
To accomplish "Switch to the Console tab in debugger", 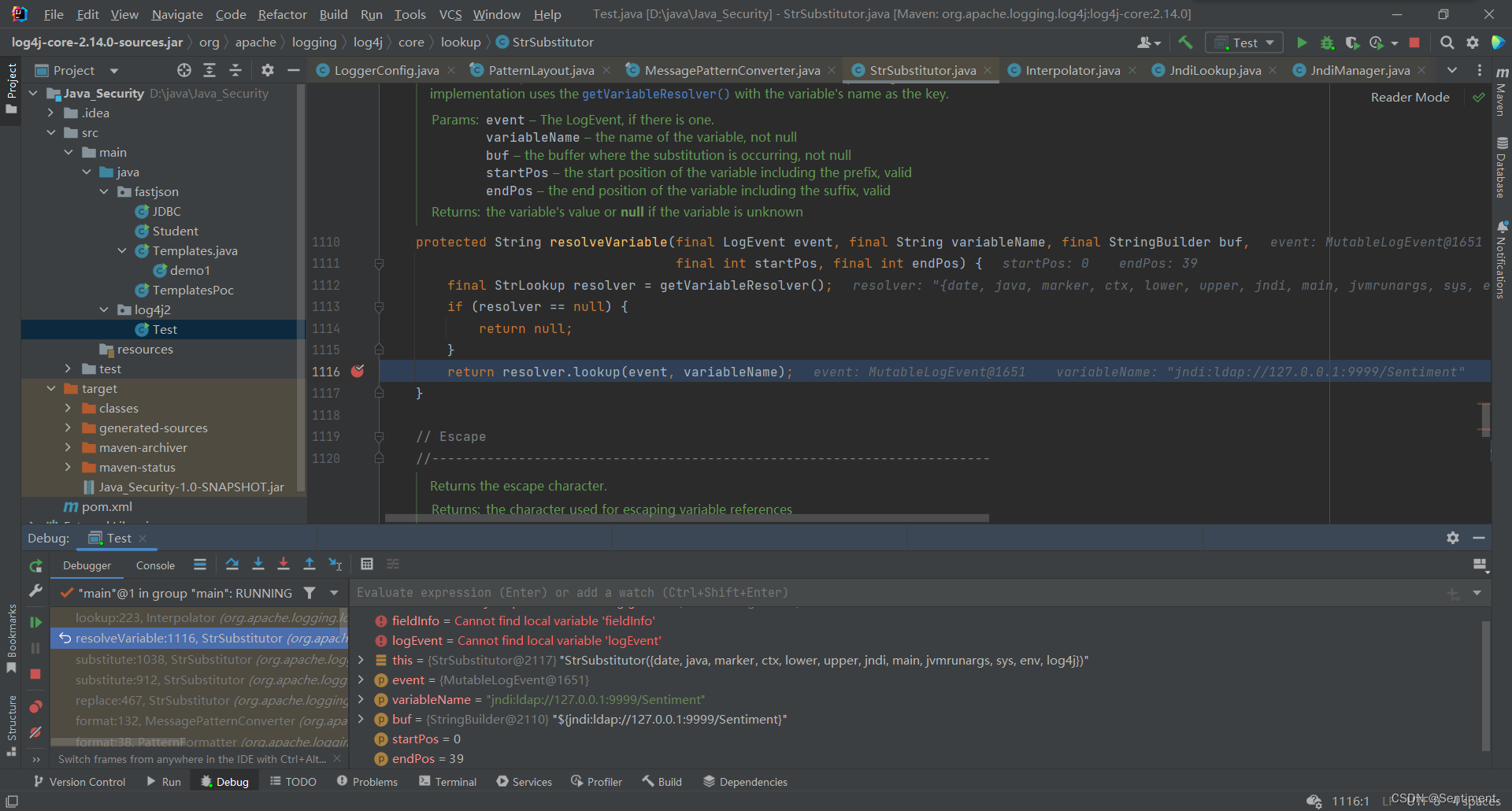I will pos(155,565).
